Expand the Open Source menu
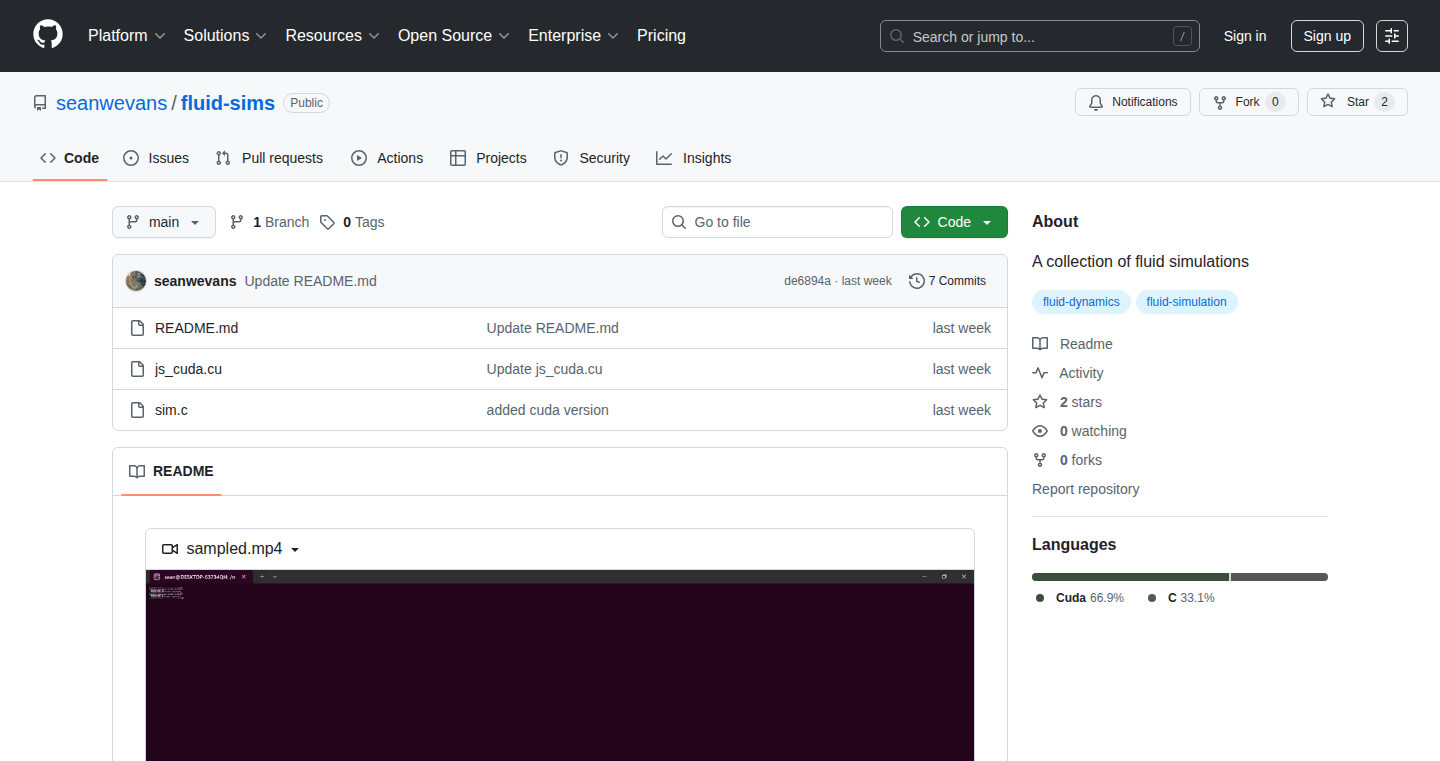1440x761 pixels. click(x=454, y=36)
